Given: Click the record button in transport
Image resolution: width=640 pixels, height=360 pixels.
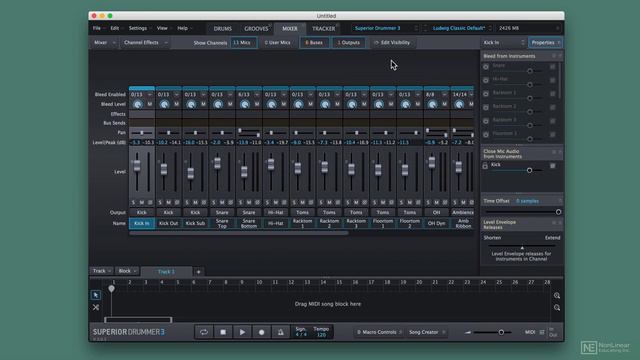Looking at the screenshot, I should [261, 332].
